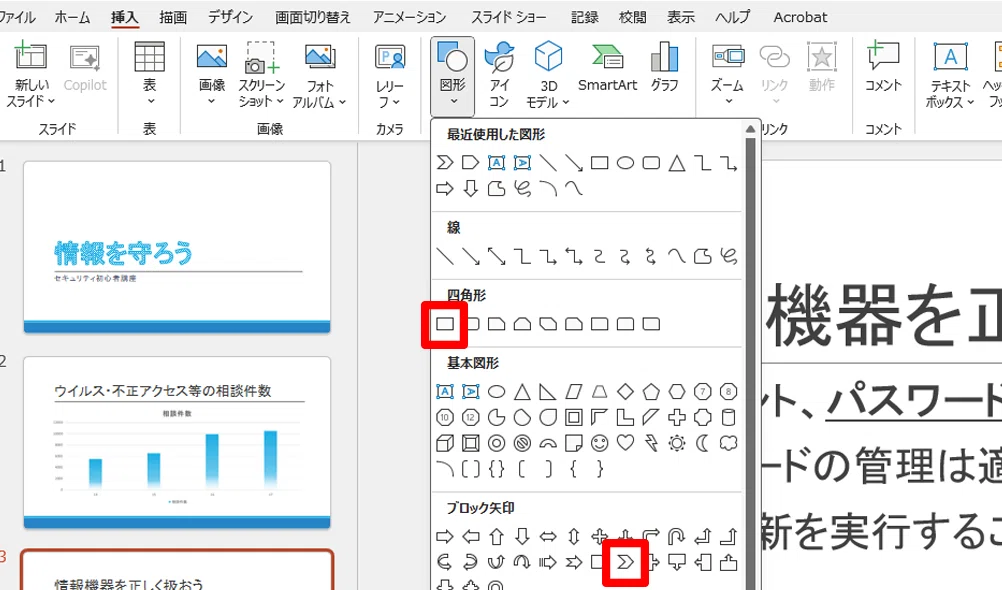Image resolution: width=1002 pixels, height=590 pixels.
Task: Pick the sun shape
Action: click(677, 443)
